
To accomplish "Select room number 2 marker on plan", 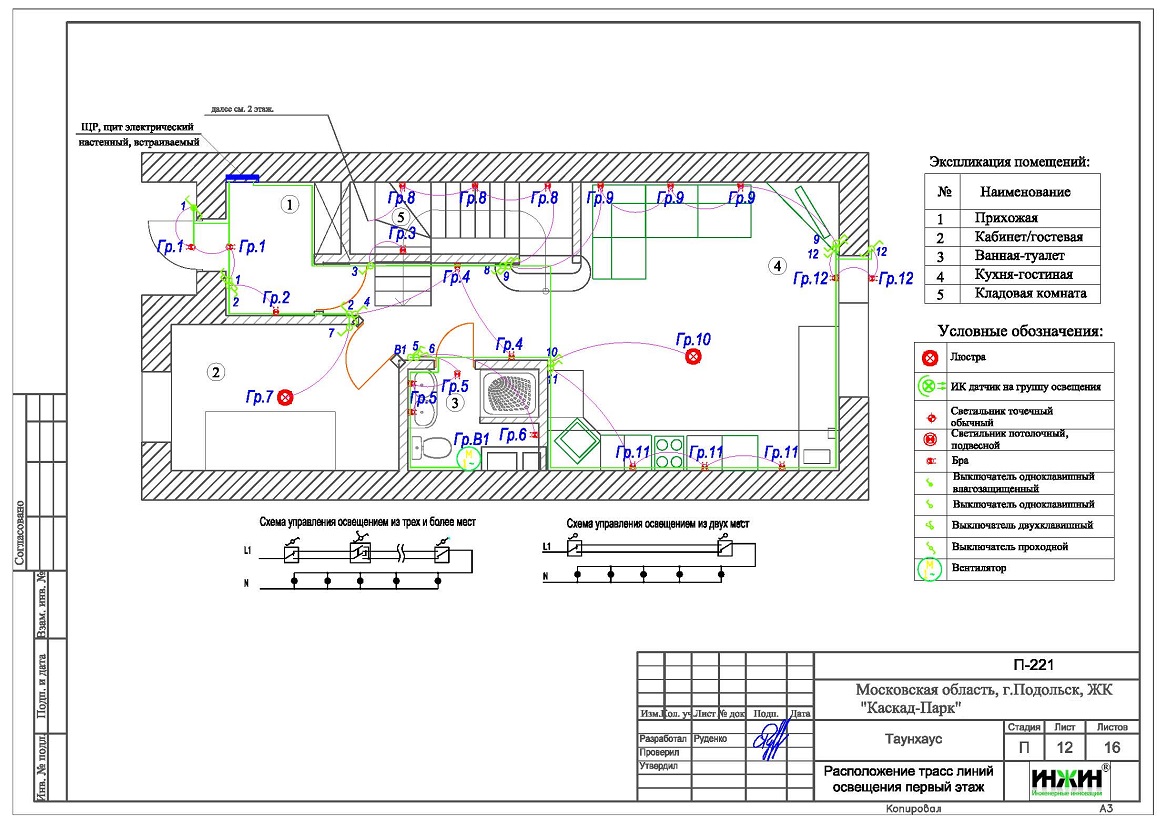I will tap(215, 373).
